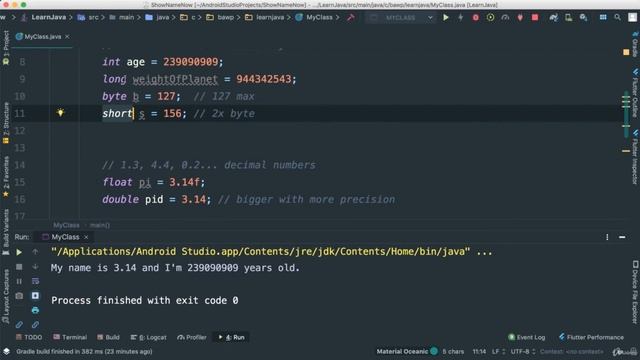Screen dimensions: 640x360
Task: Click cursor position 11:14 in status bar
Action: click(479, 351)
